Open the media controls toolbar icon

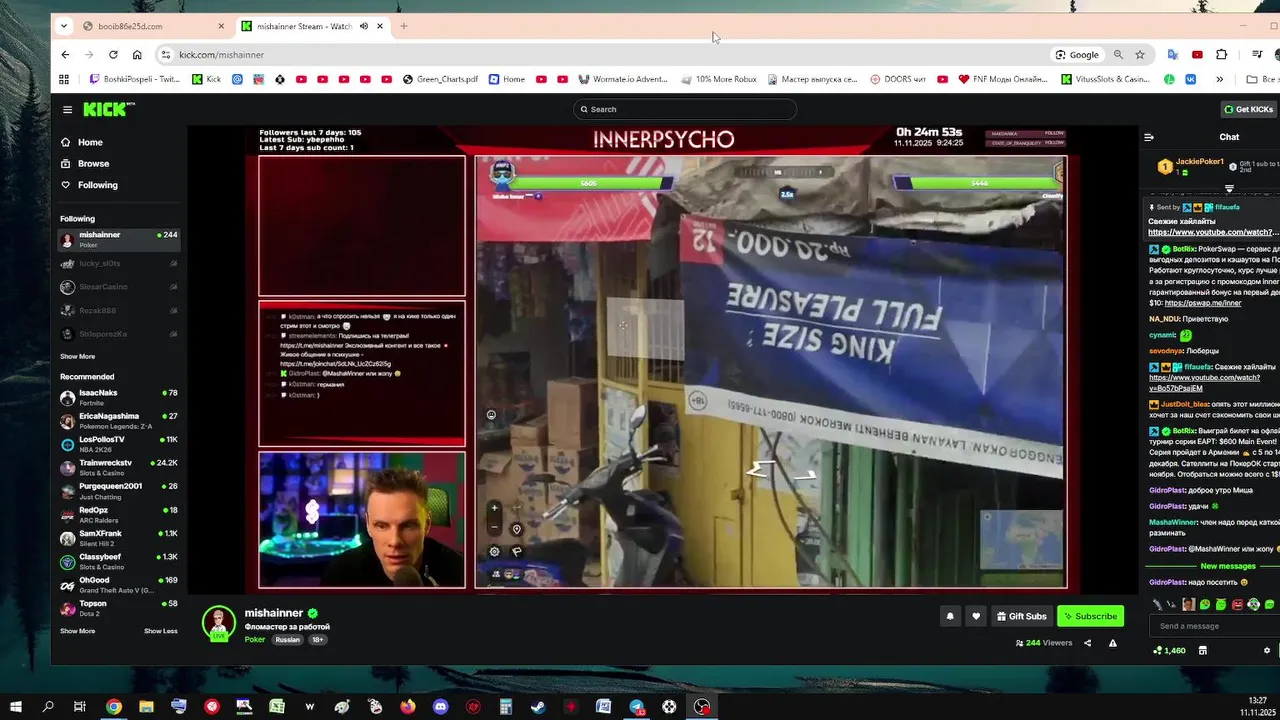tap(1257, 55)
